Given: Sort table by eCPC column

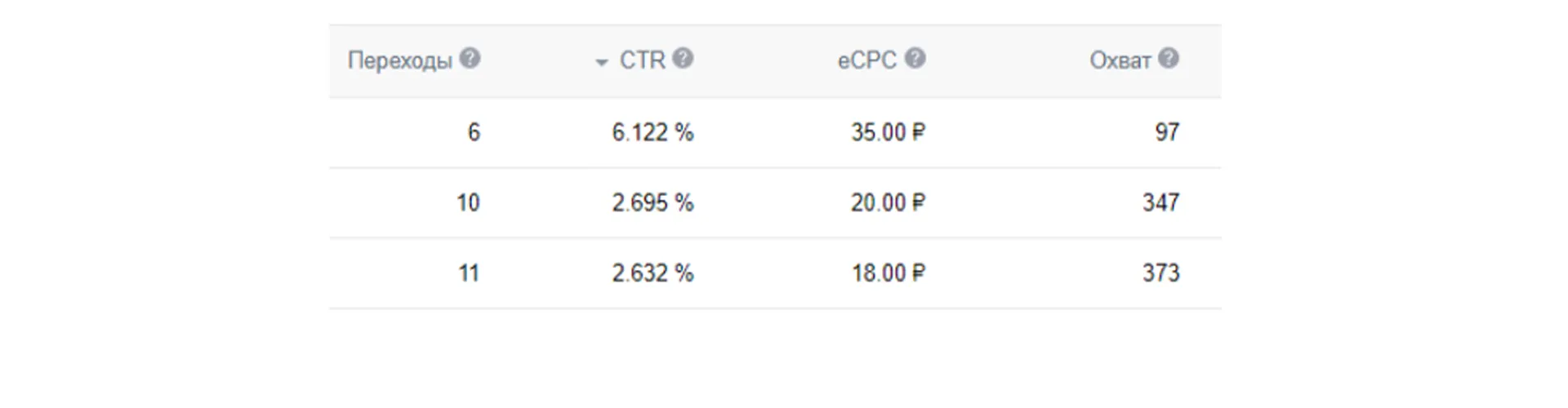Looking at the screenshot, I should click(866, 60).
